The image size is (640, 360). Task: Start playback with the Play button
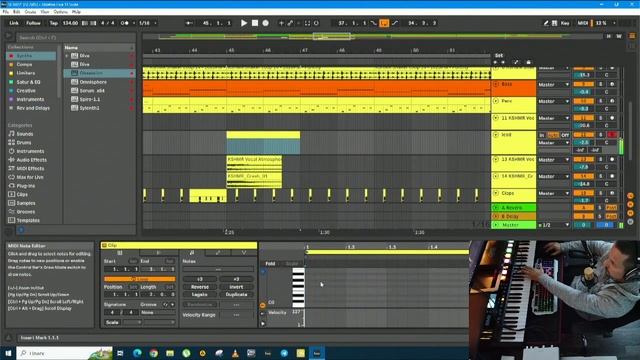[x=244, y=23]
